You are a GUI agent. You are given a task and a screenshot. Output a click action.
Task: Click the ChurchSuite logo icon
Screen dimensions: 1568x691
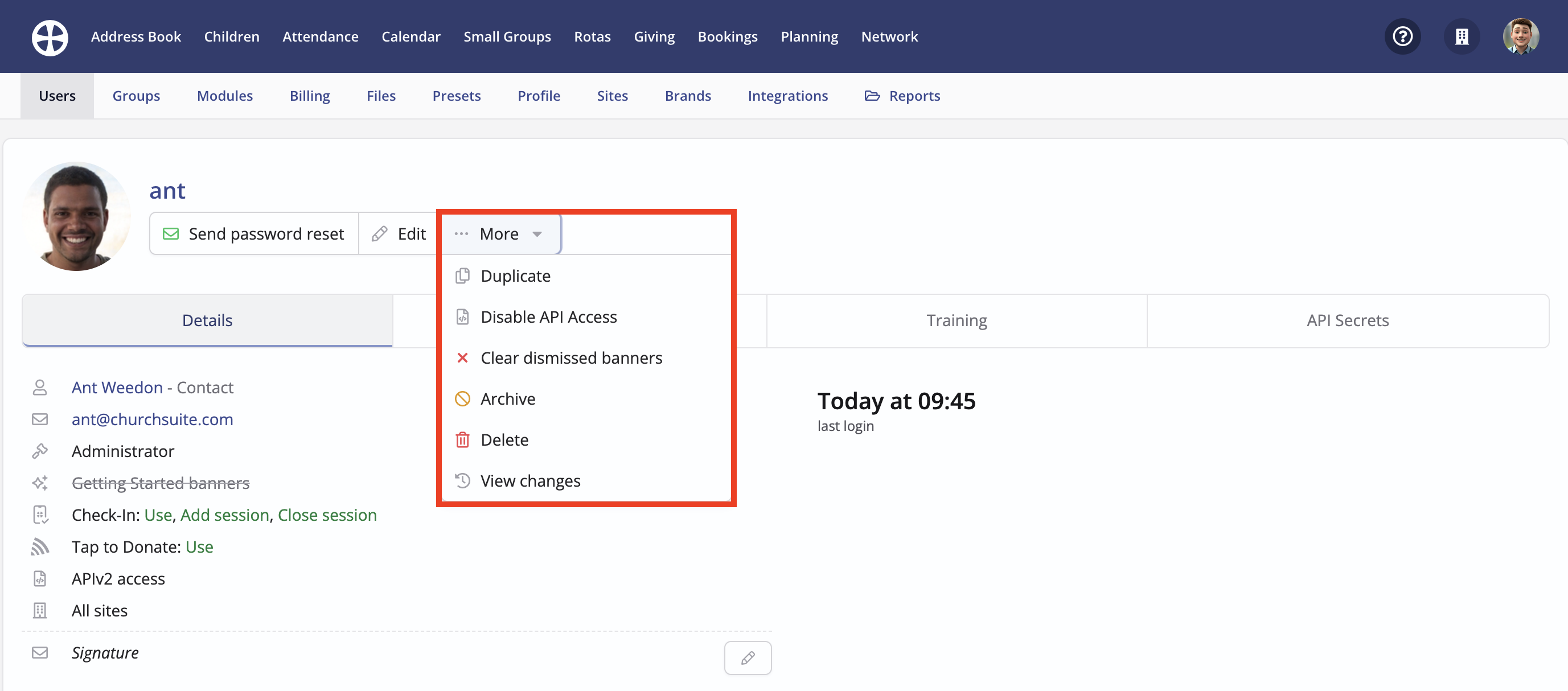(x=50, y=37)
